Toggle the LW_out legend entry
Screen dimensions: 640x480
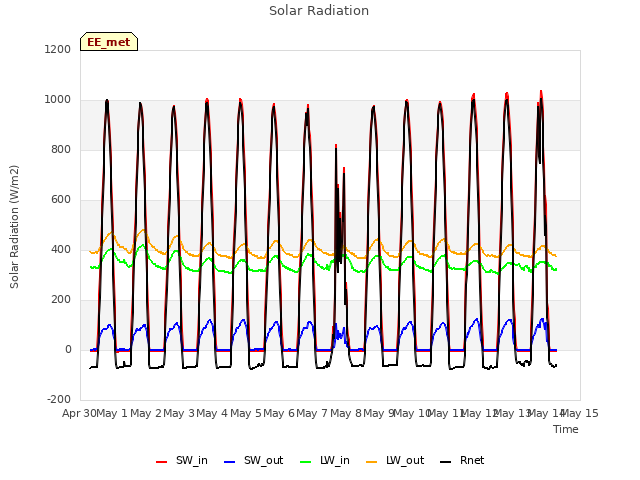pos(395,460)
